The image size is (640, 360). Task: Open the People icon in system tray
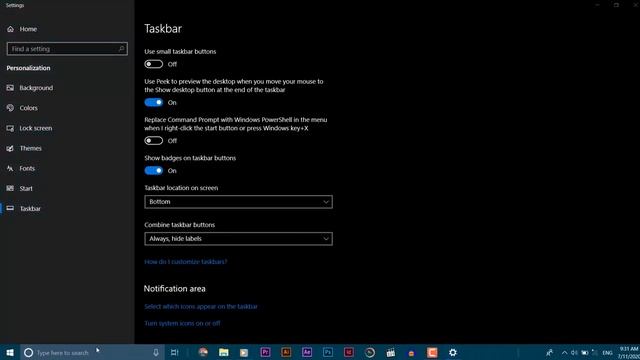[549, 352]
